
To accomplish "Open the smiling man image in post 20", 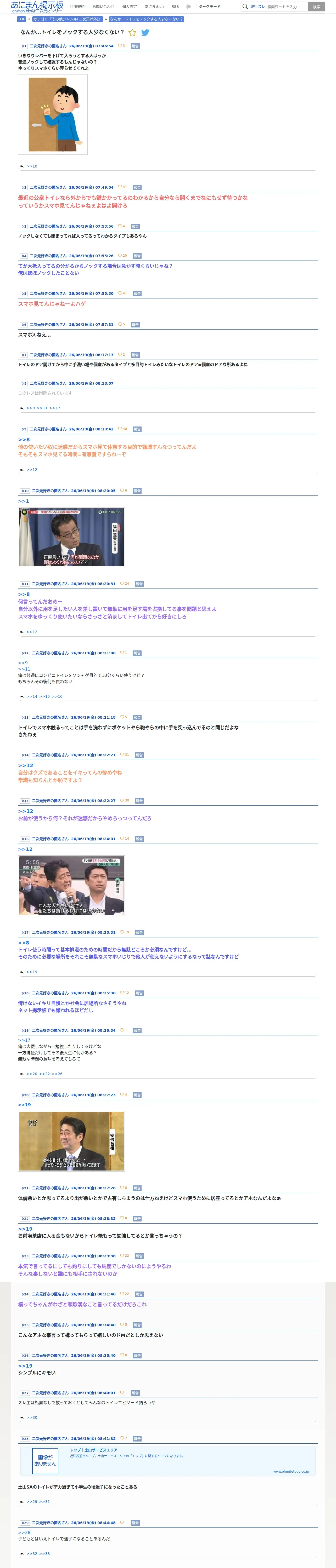I will [71, 1141].
